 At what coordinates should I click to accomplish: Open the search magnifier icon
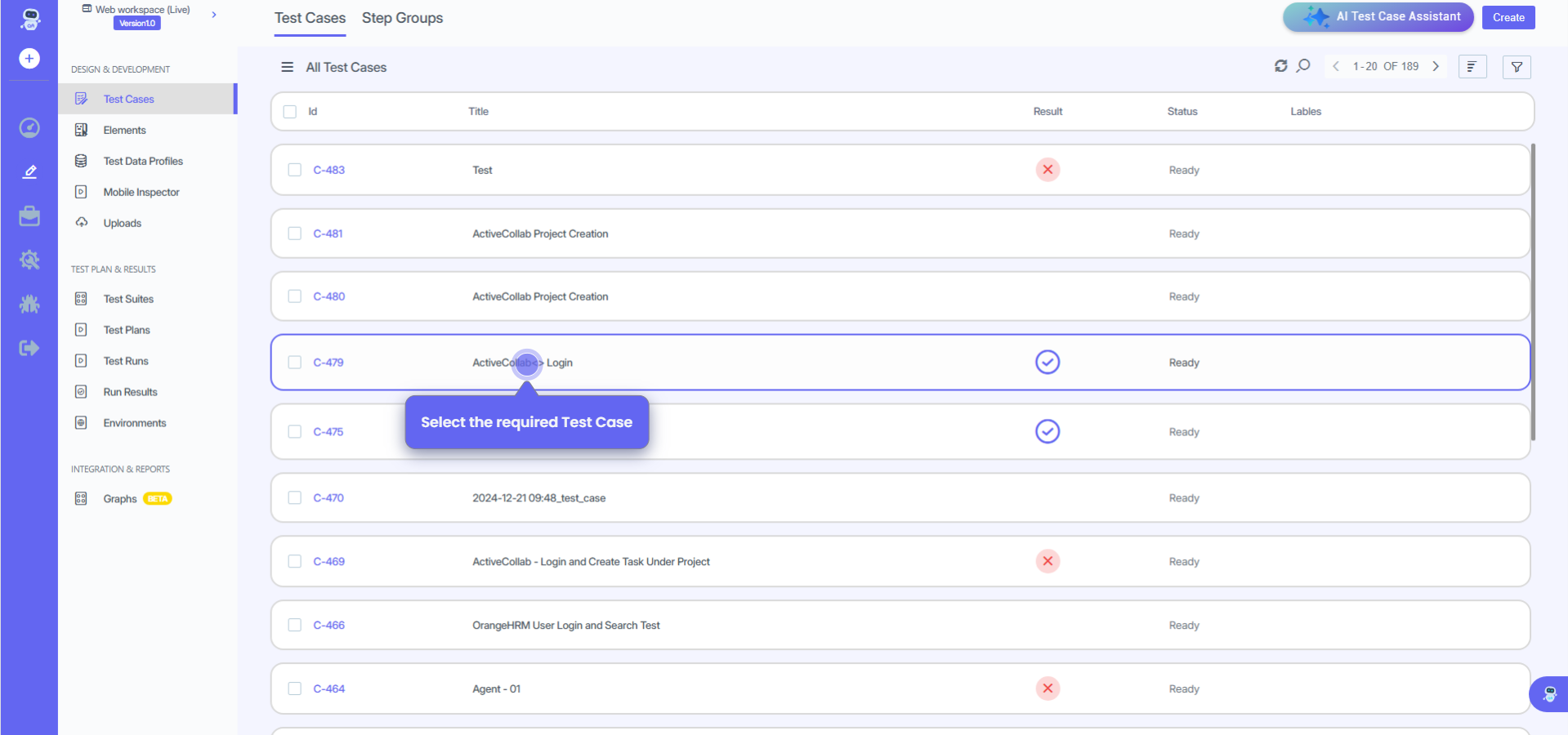coord(1303,66)
